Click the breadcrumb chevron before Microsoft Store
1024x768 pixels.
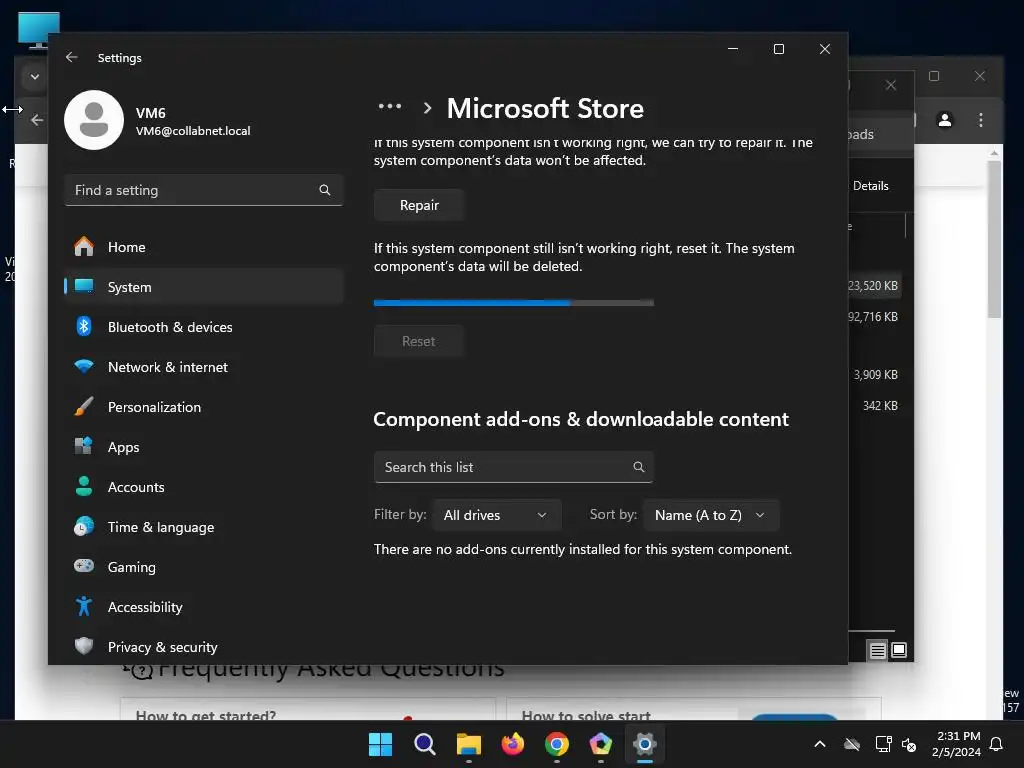427,108
